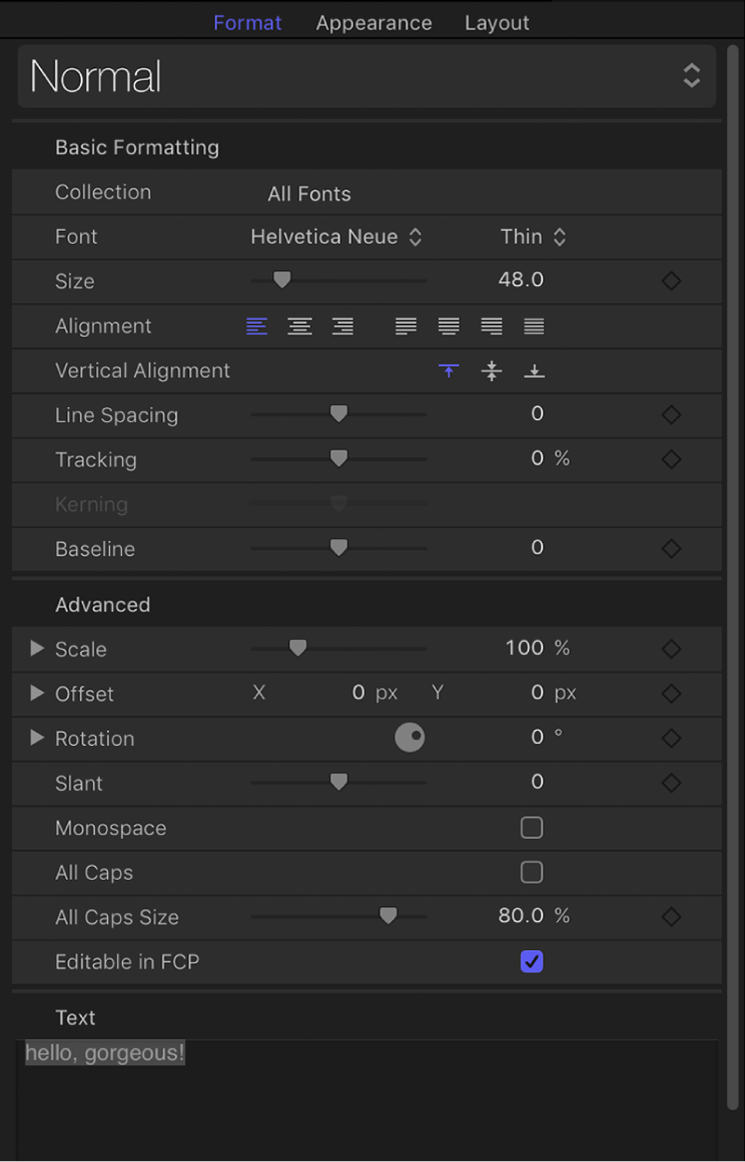Click inside the hello, gorgeous text field
Screen dimensions: 745x1162
coord(104,1052)
